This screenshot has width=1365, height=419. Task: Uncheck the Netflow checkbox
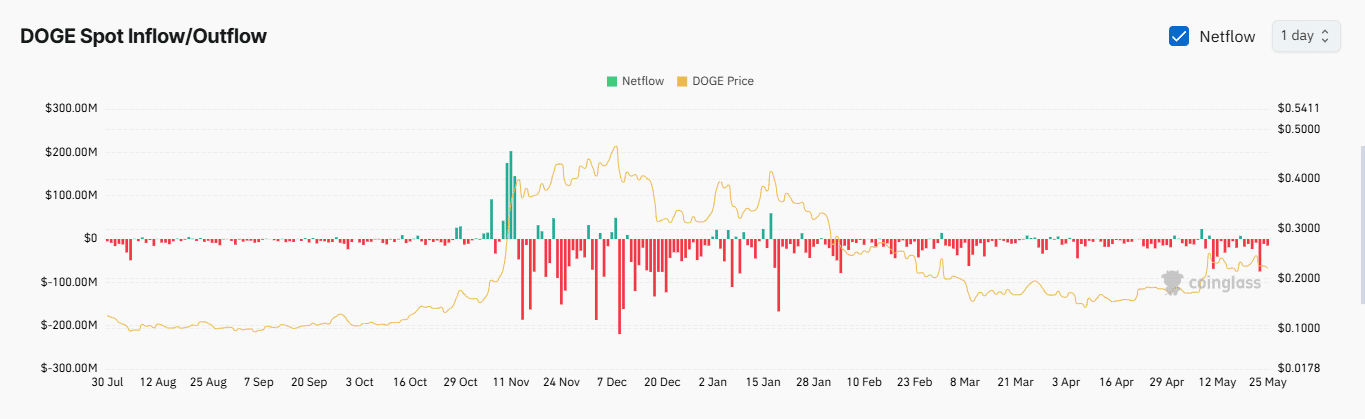coord(1178,36)
